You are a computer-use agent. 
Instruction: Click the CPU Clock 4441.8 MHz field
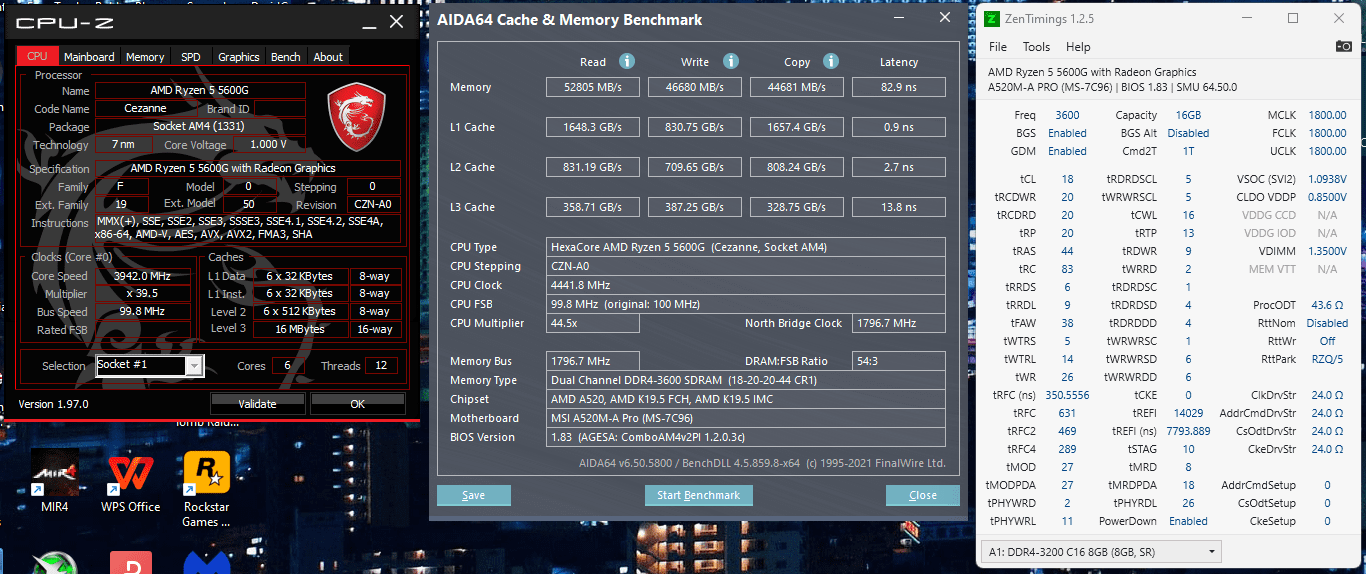pos(746,285)
